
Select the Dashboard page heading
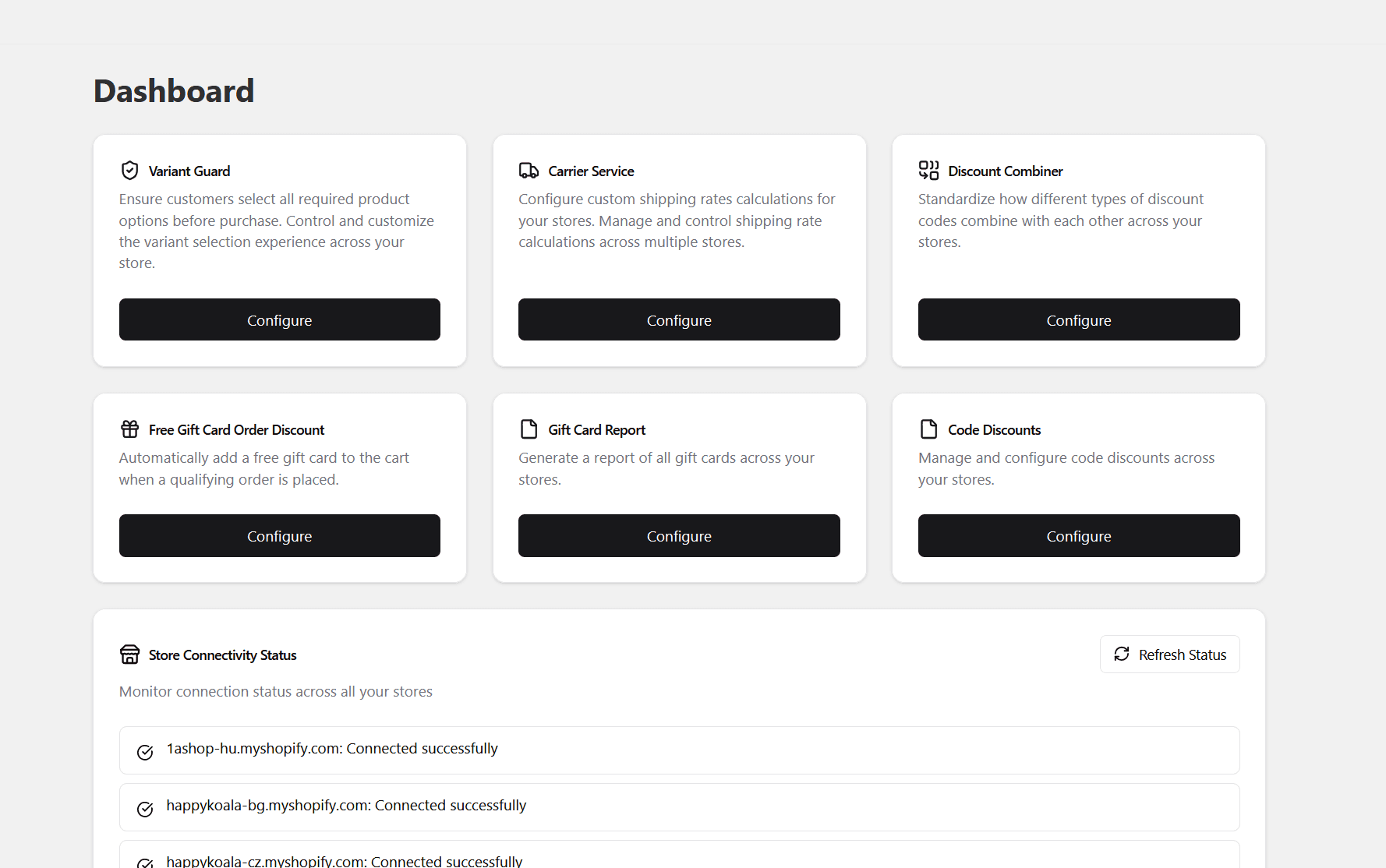tap(174, 91)
